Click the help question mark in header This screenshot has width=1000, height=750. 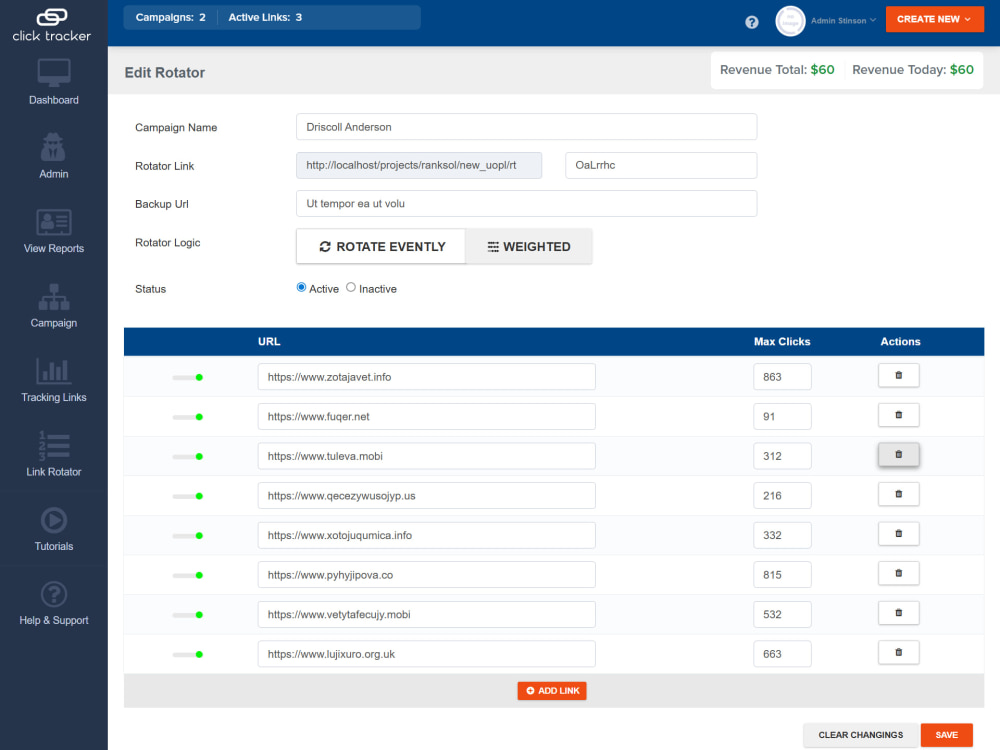pos(752,22)
